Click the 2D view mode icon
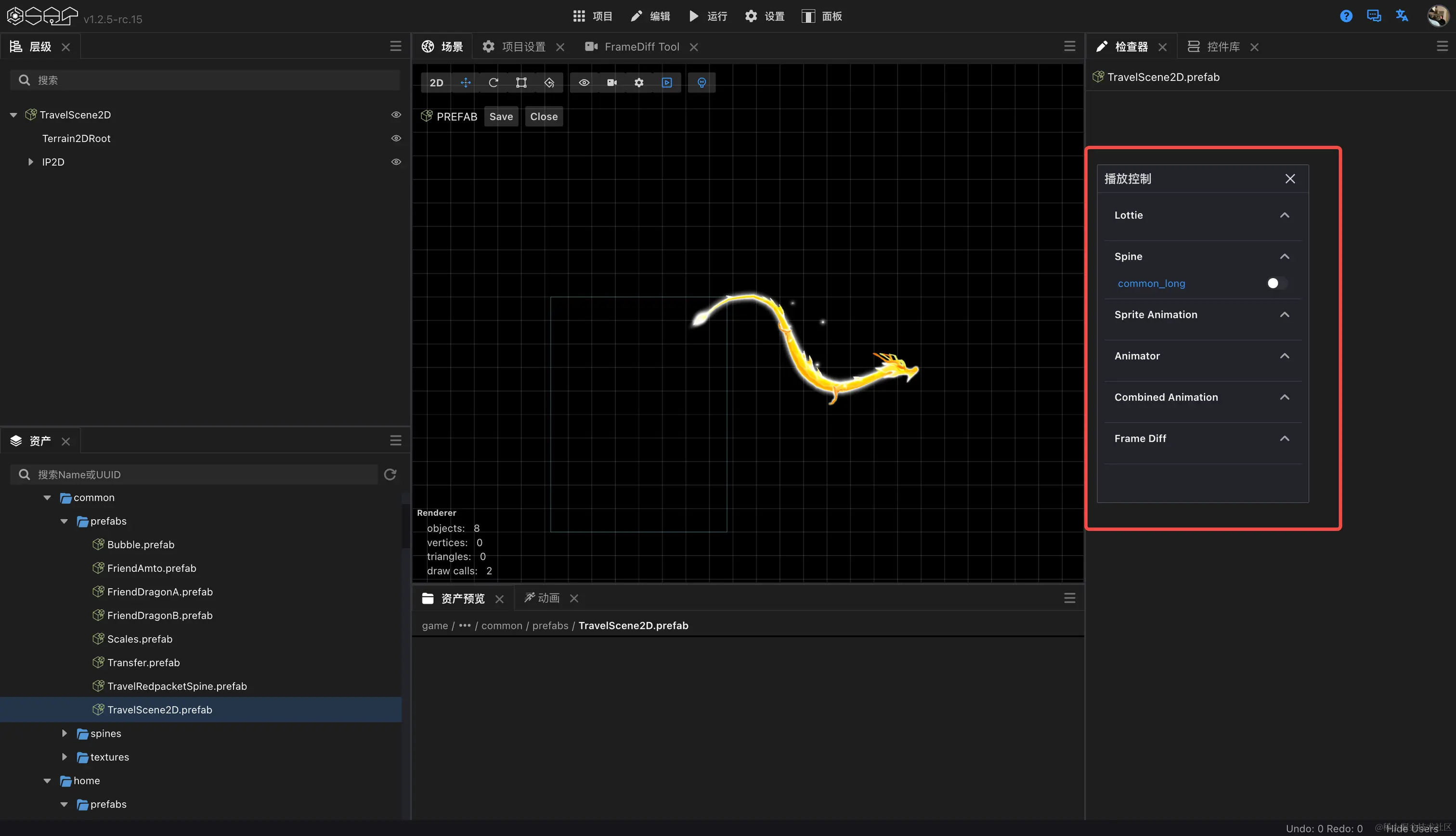 (x=436, y=82)
